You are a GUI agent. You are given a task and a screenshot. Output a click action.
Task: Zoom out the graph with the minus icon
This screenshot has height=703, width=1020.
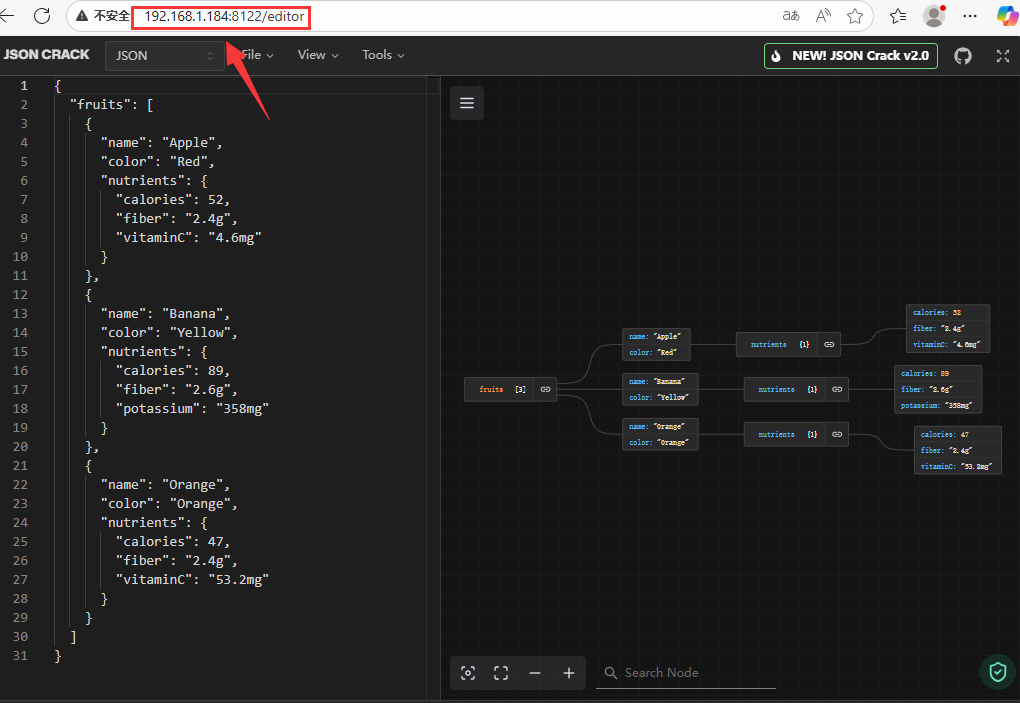pyautogui.click(x=535, y=673)
